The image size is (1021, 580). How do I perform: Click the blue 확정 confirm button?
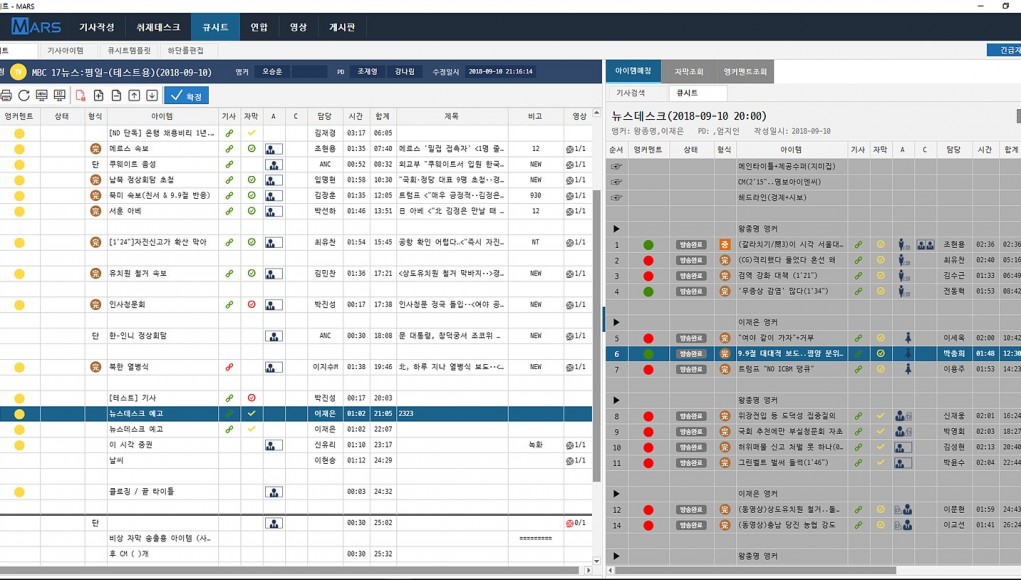coord(187,96)
